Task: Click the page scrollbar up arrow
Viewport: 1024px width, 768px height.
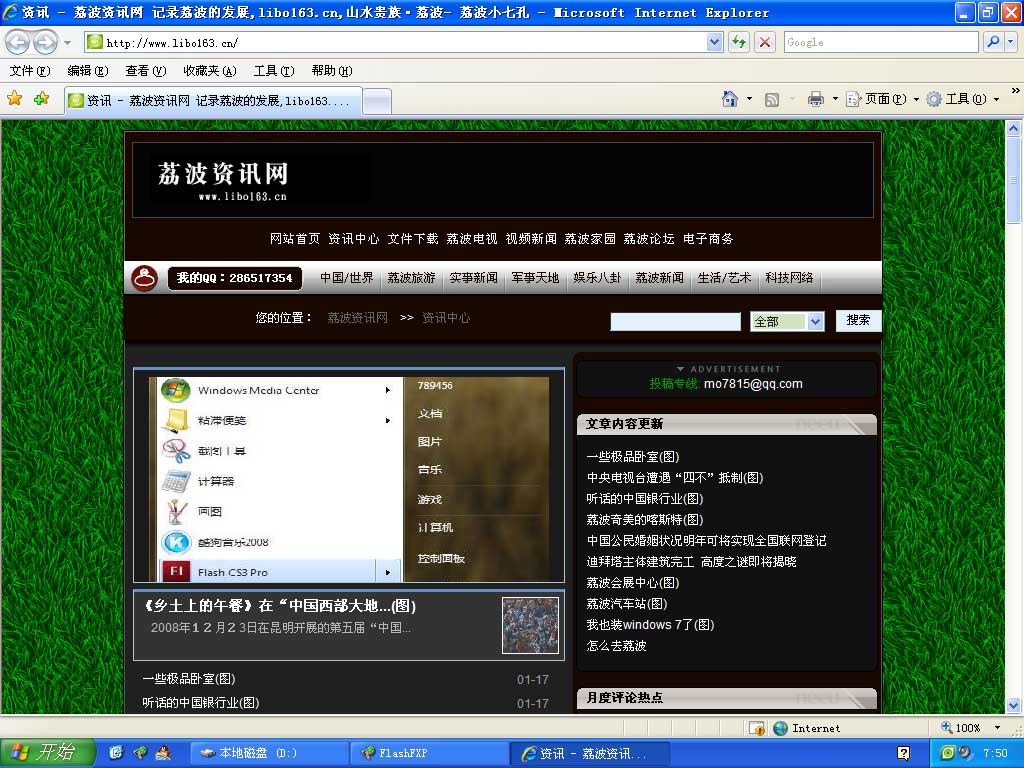Action: pyautogui.click(x=1013, y=128)
